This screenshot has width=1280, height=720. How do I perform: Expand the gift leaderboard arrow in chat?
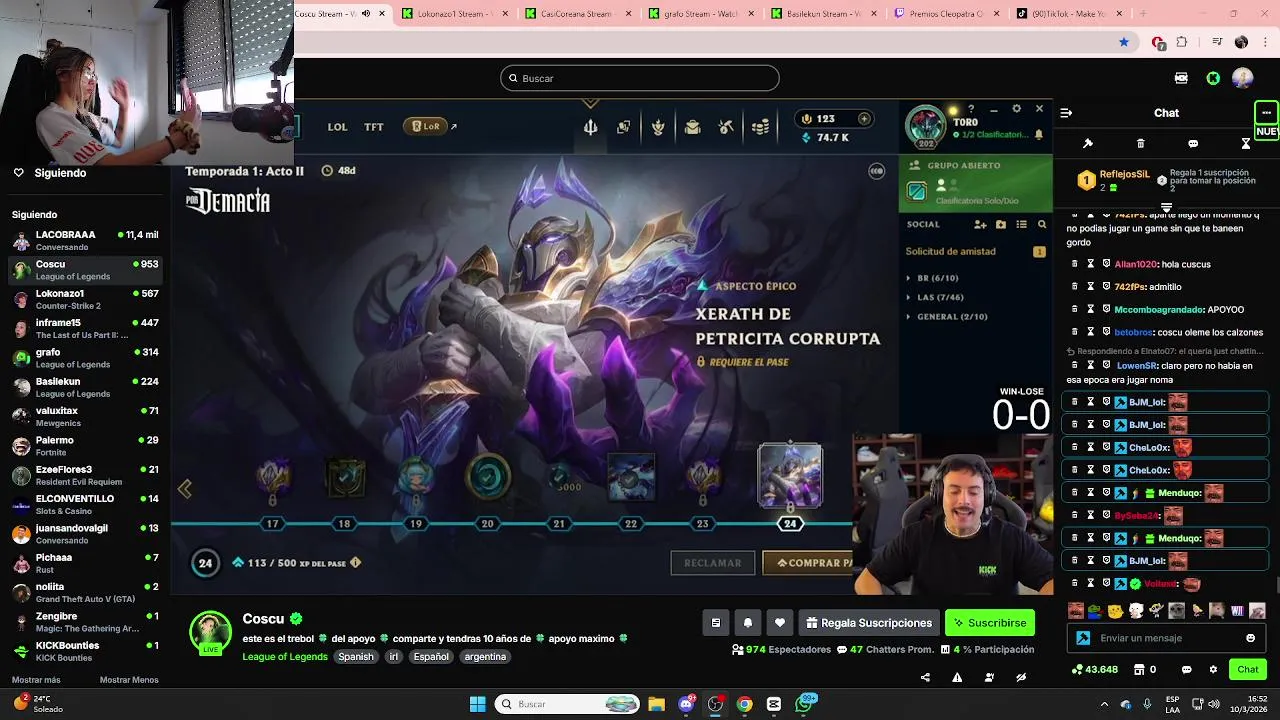(x=1166, y=207)
